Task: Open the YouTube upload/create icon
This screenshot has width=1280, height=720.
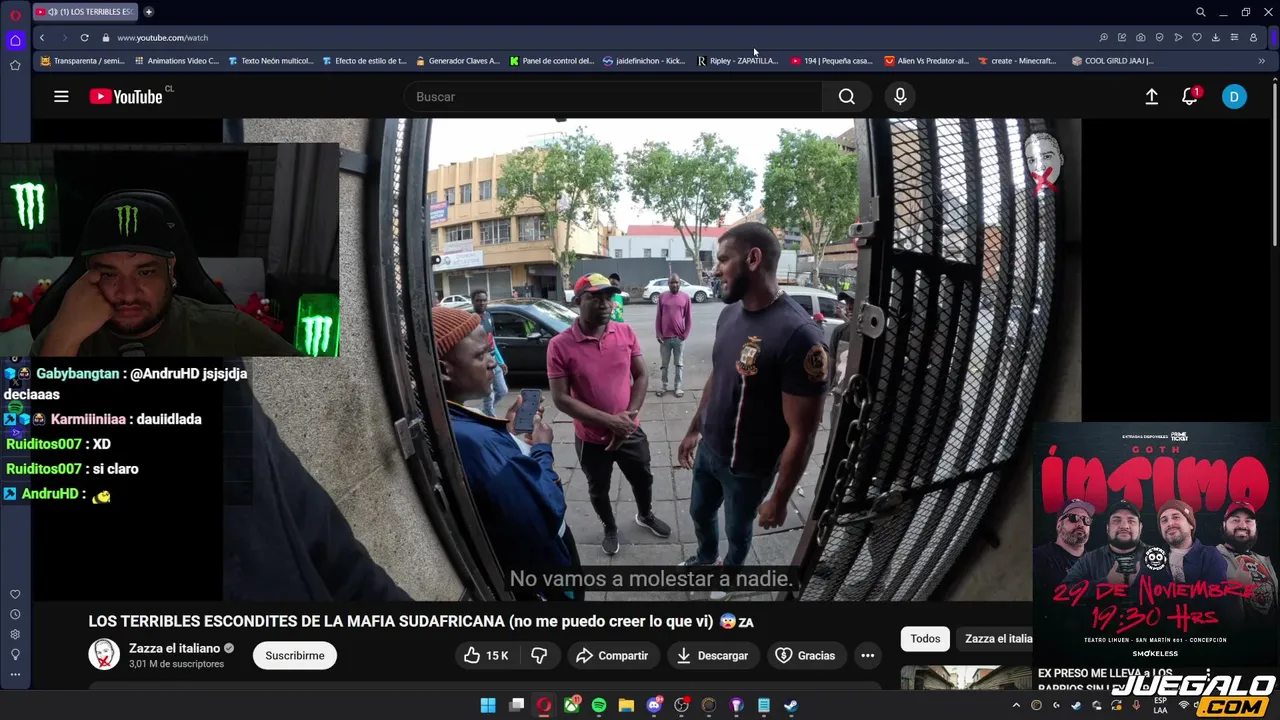Action: coord(1152,97)
